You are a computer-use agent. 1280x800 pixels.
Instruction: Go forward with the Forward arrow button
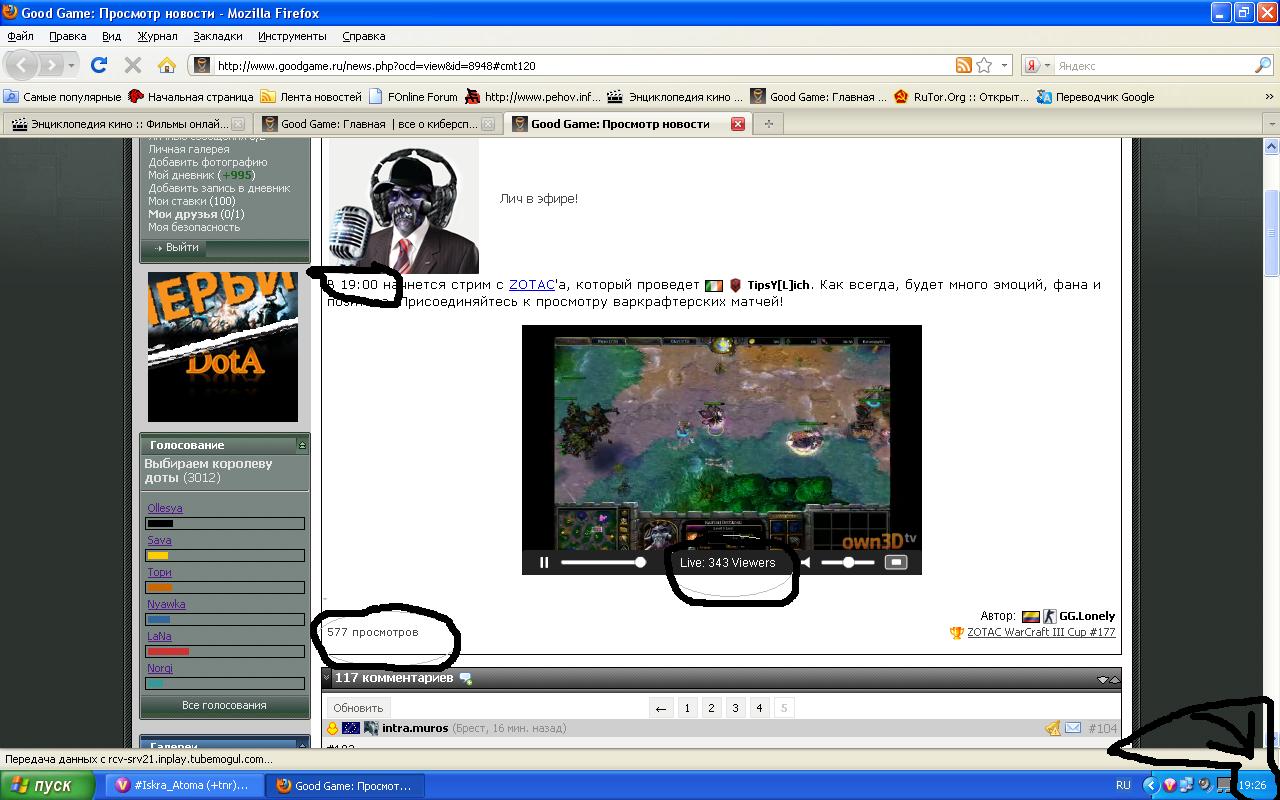tap(50, 65)
